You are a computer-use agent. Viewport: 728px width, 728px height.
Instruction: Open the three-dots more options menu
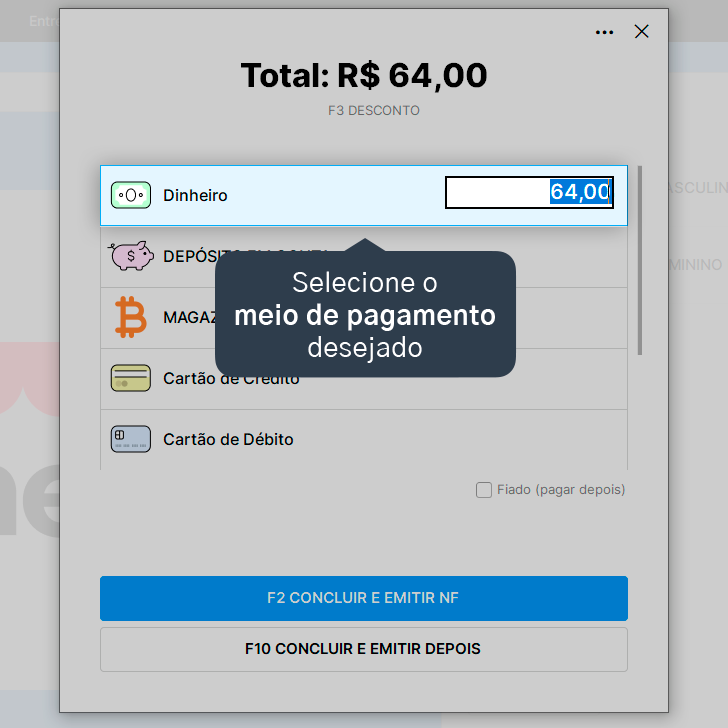point(604,32)
